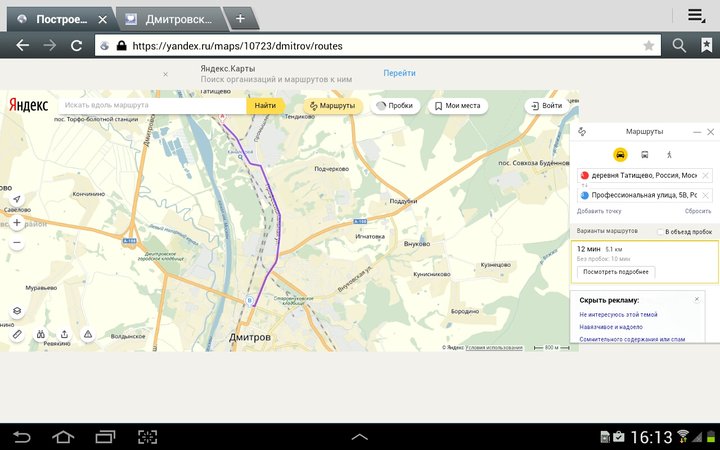Viewport: 720px width, 450px height.
Task: Click the share map icon
Action: pyautogui.click(x=64, y=334)
